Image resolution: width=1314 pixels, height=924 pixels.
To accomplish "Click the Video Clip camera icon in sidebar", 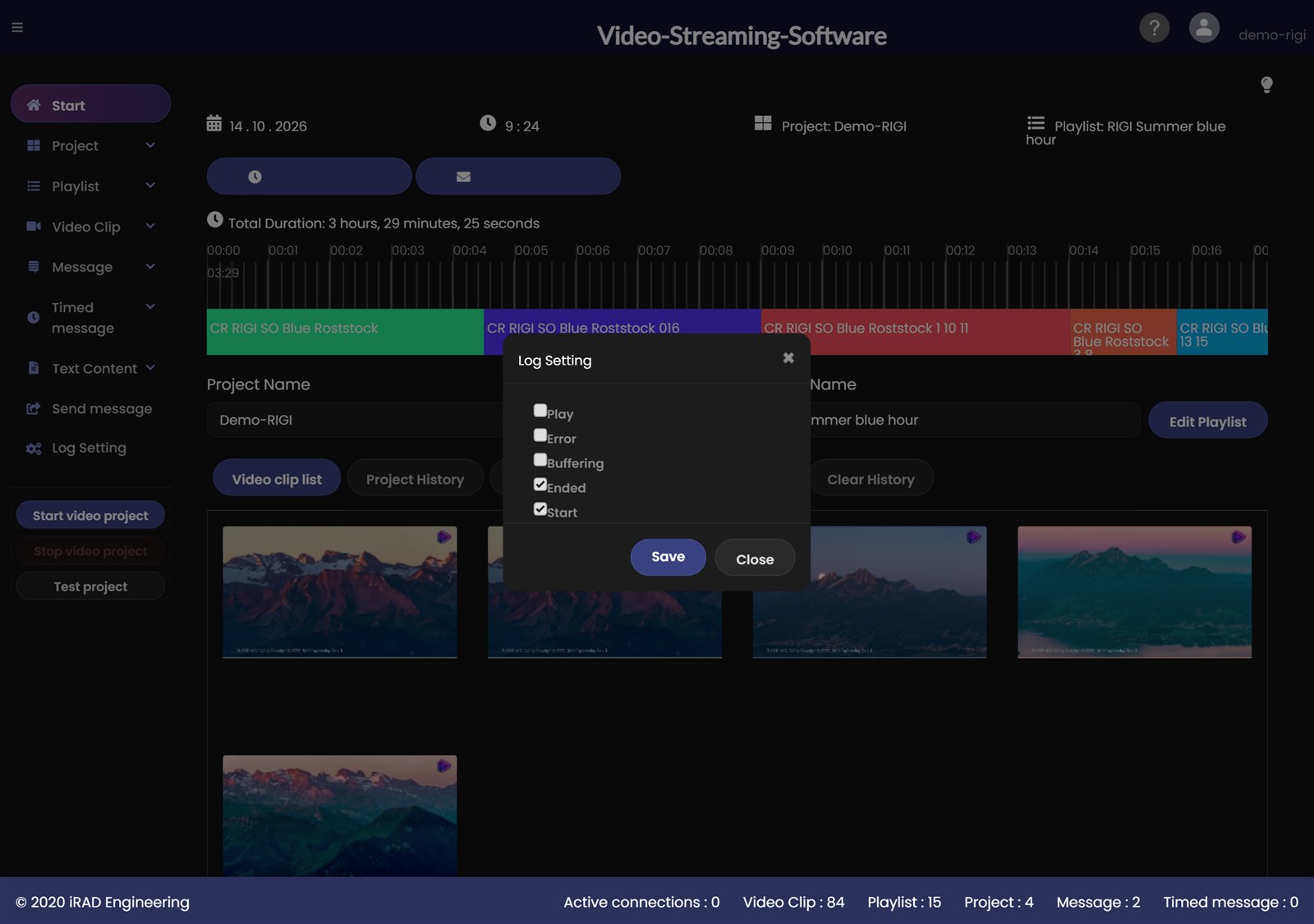I will [x=34, y=226].
